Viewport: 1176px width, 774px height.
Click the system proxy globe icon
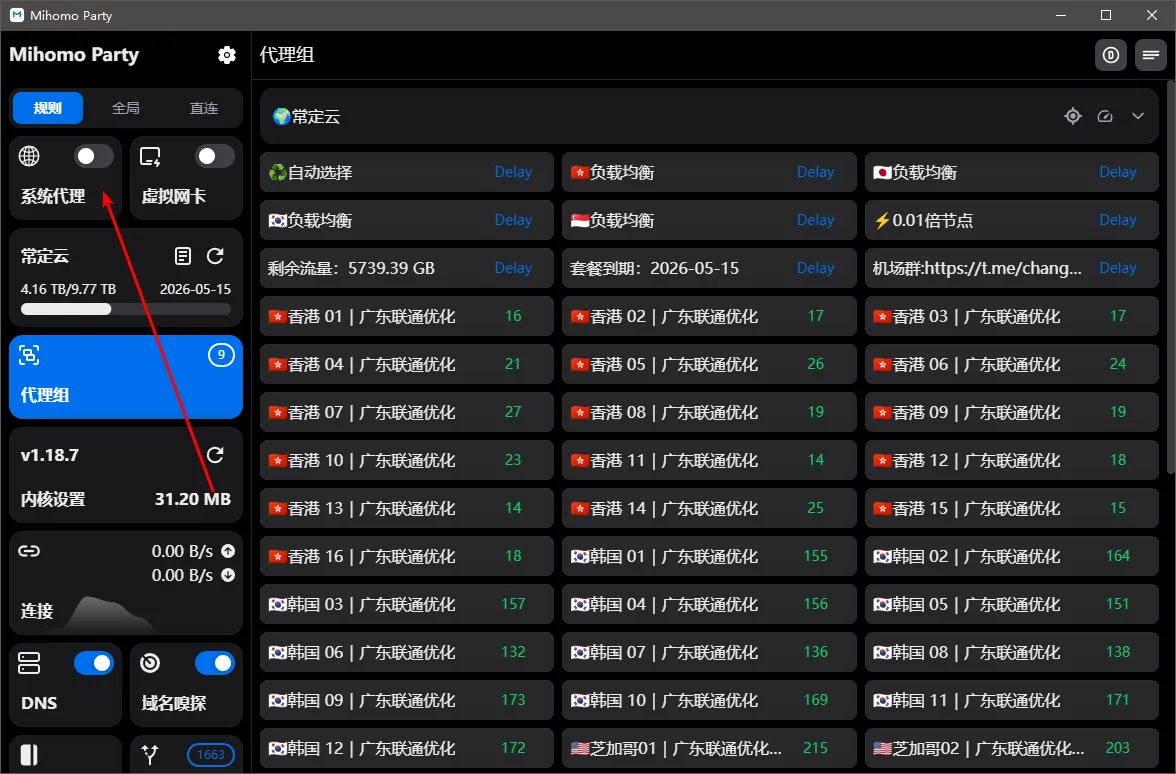29,156
